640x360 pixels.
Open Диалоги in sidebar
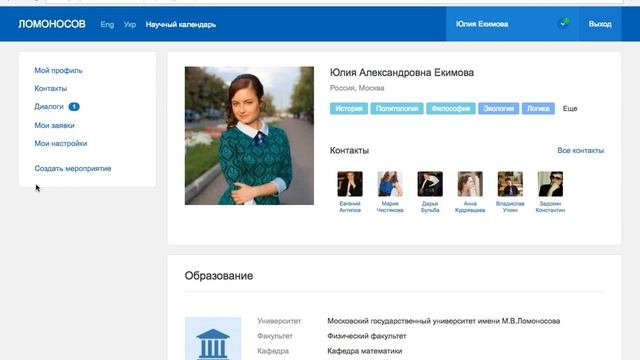(49, 107)
